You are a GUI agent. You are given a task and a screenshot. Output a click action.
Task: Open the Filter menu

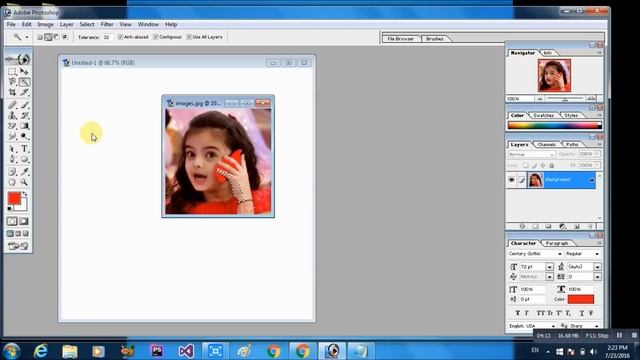[x=107, y=24]
